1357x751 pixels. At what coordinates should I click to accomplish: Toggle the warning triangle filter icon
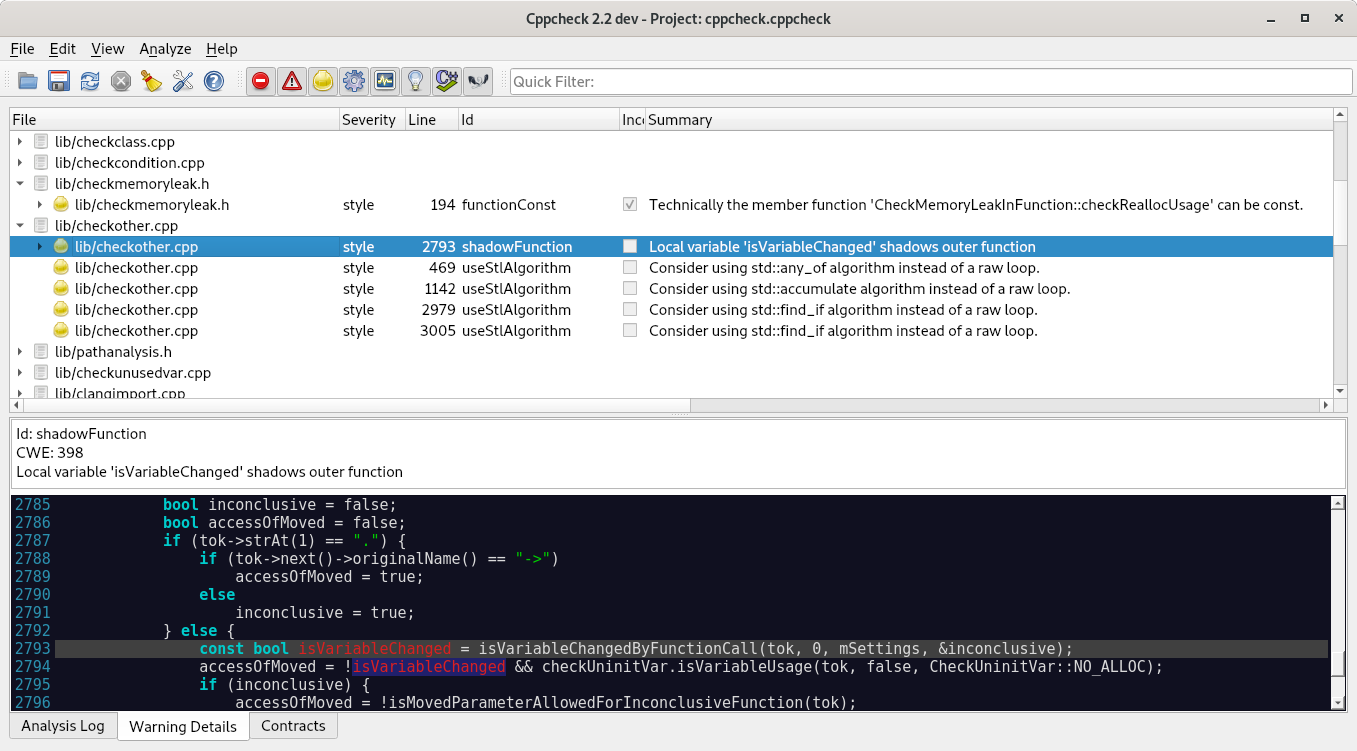292,82
